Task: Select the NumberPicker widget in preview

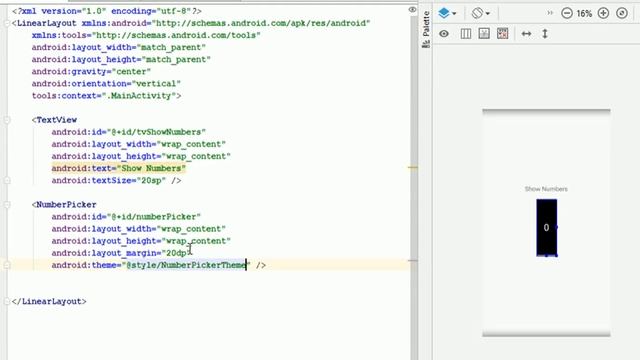Action: [547, 228]
